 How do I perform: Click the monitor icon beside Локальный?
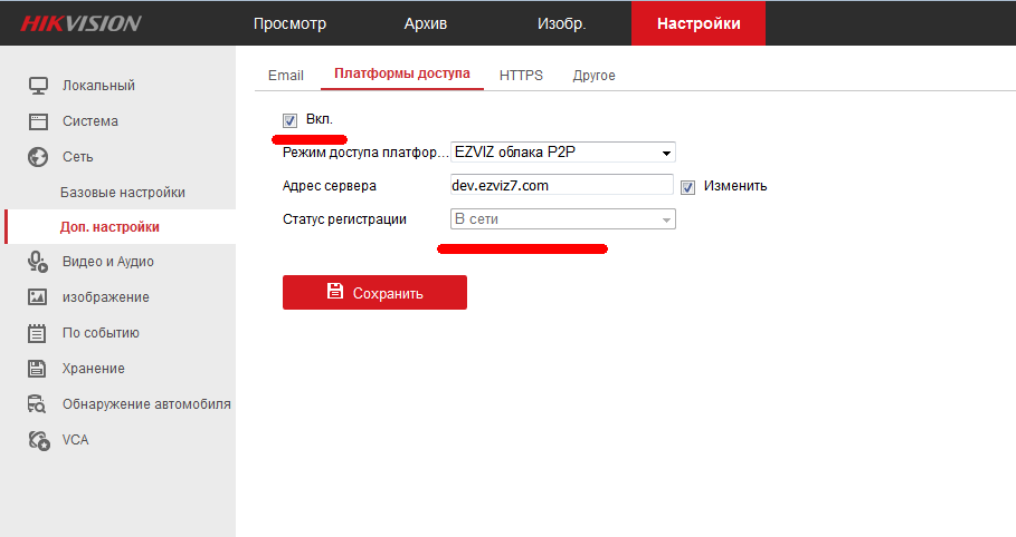click(x=38, y=86)
